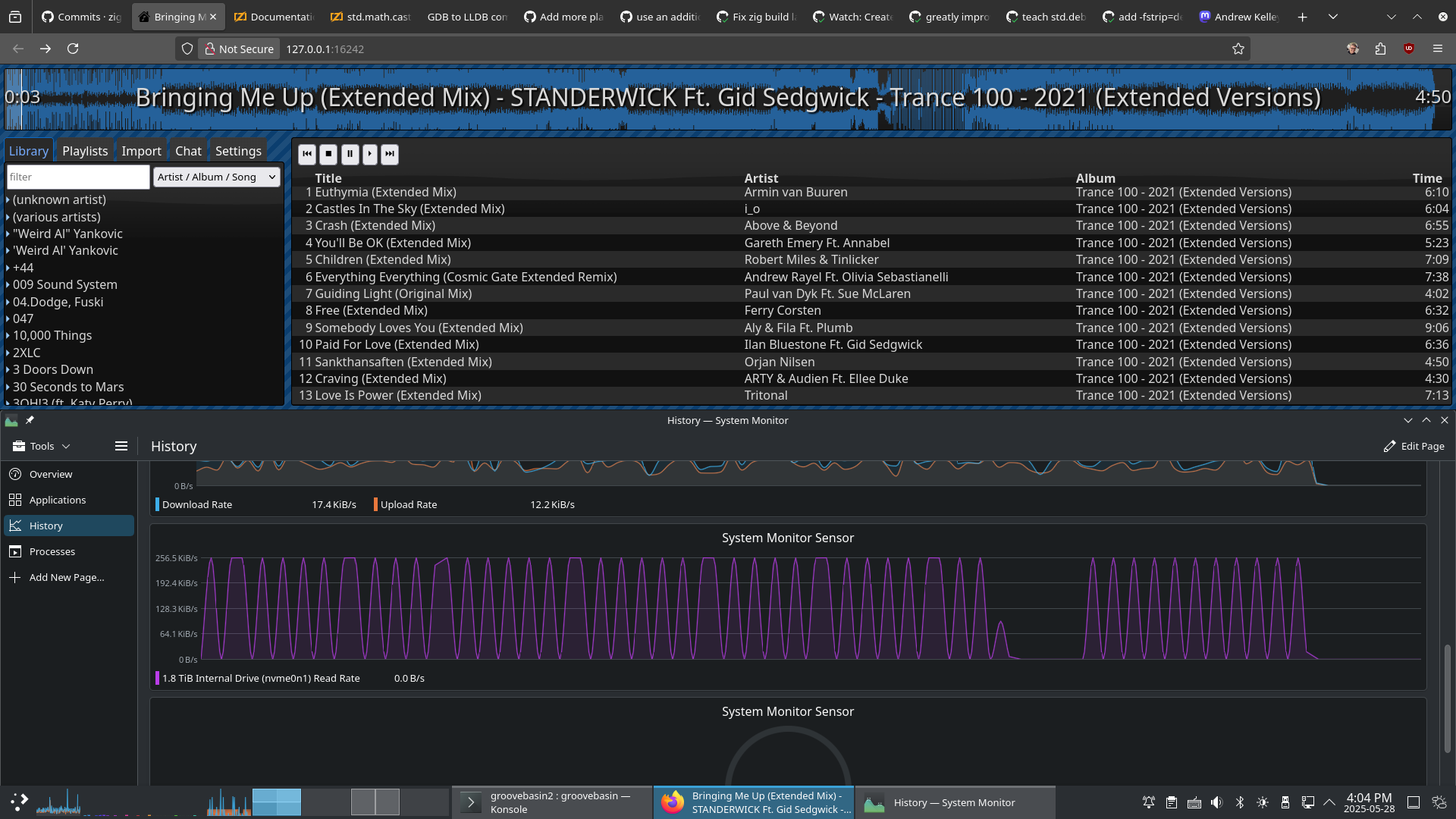Seek within the song waveform bar
The image size is (1456, 819).
click(x=728, y=99)
